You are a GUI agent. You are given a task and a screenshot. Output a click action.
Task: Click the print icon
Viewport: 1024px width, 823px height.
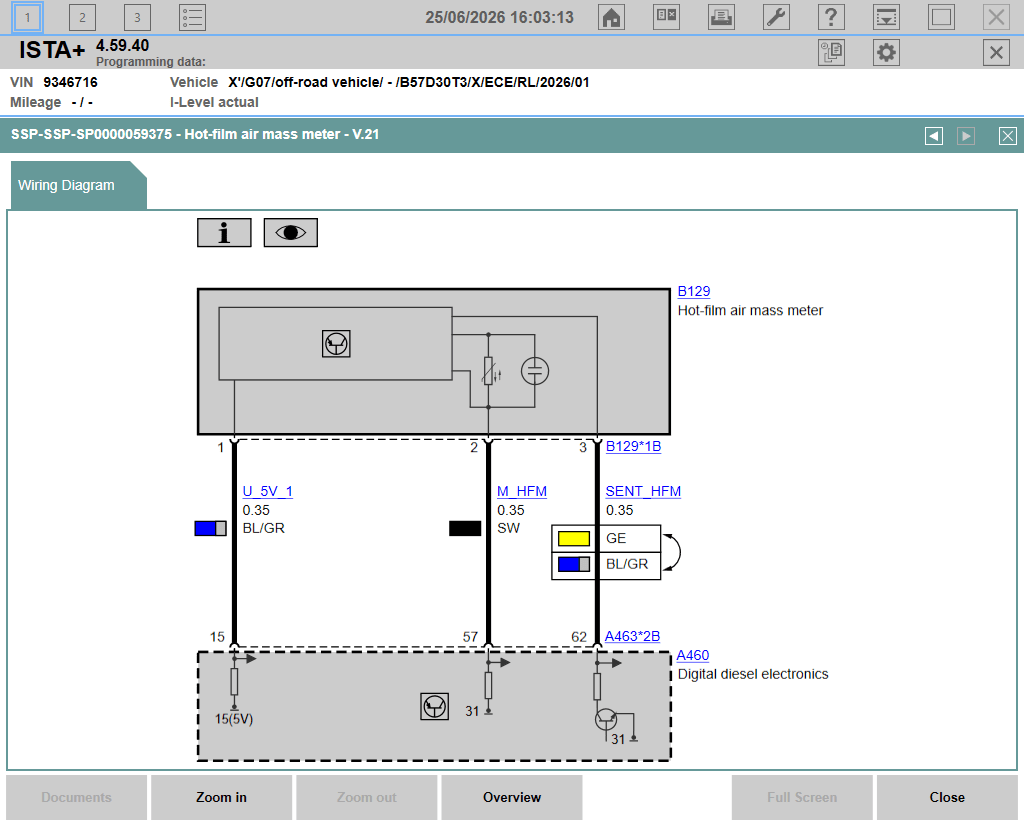pos(721,17)
